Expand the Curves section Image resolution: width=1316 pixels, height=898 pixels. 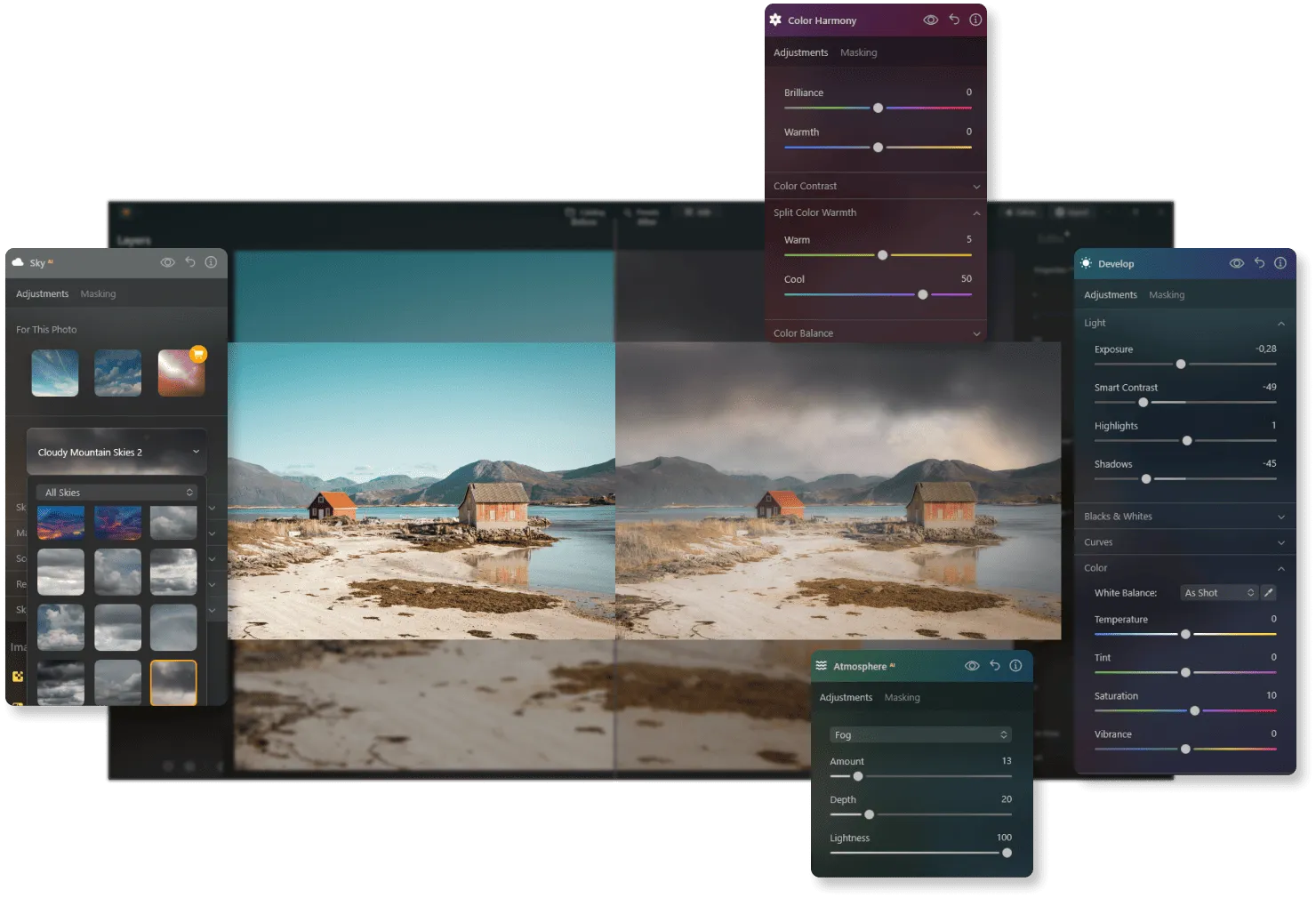coord(1184,542)
